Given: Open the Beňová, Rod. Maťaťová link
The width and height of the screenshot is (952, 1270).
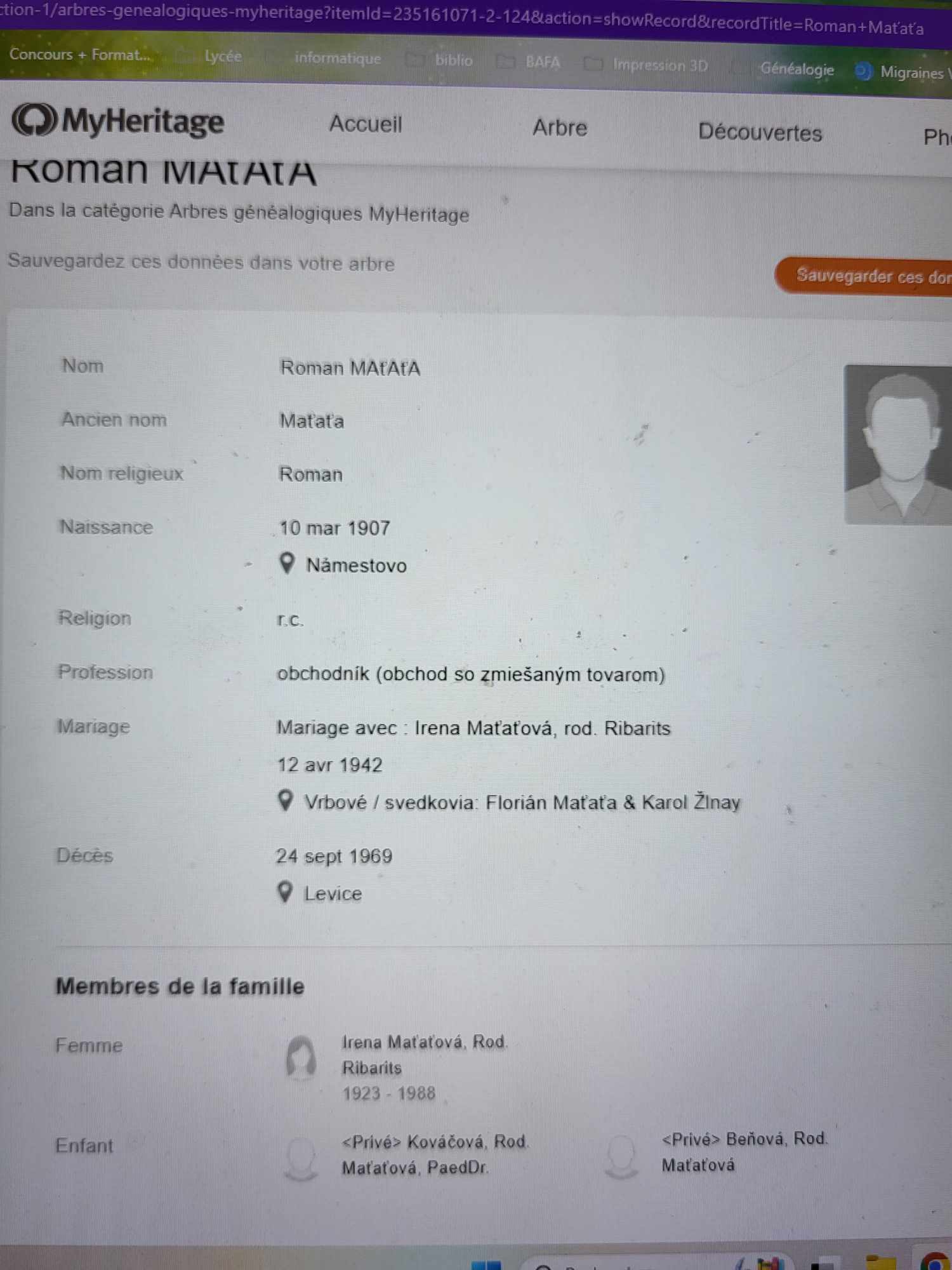Looking at the screenshot, I should 744,1151.
